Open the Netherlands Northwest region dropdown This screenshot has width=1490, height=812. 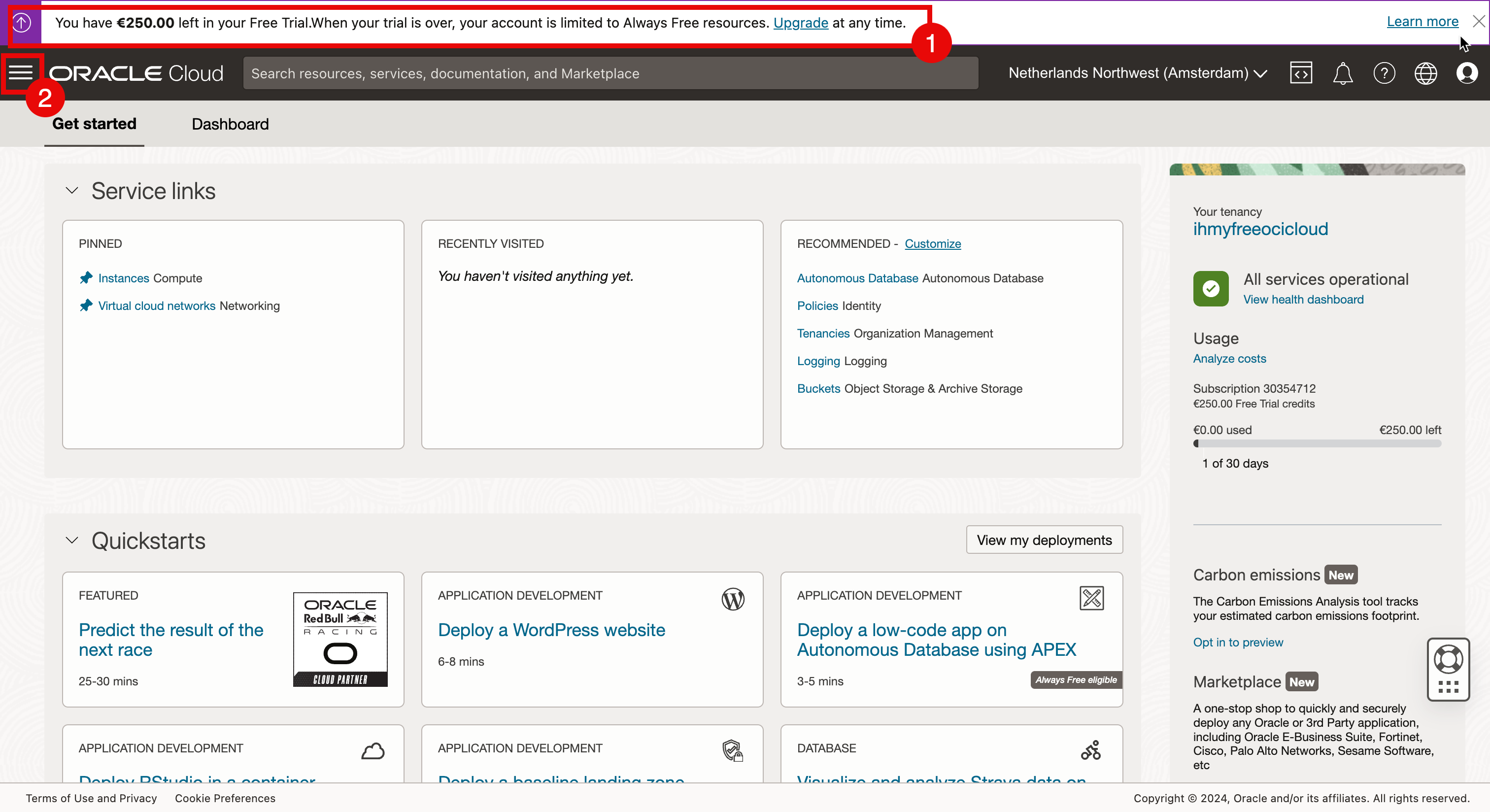1137,73
